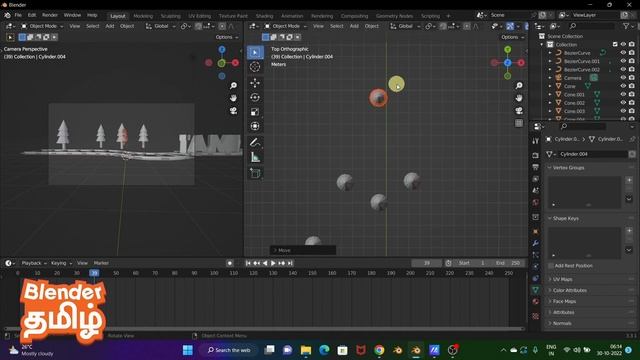Click the timeline play button
640x360 pixels.
(x=273, y=263)
